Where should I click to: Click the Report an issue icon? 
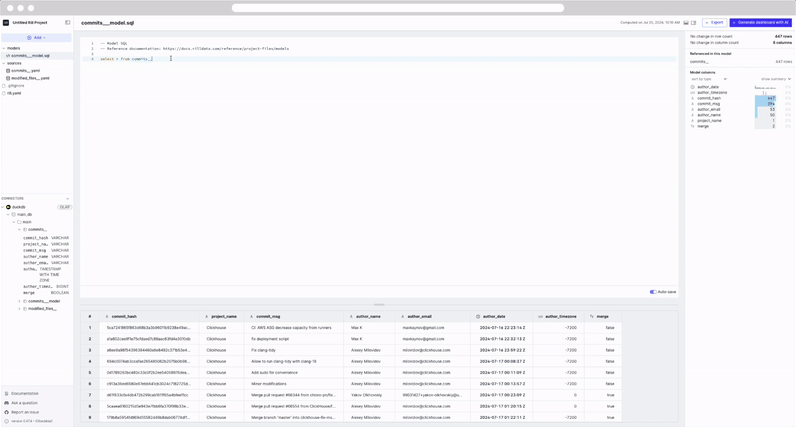[7, 412]
